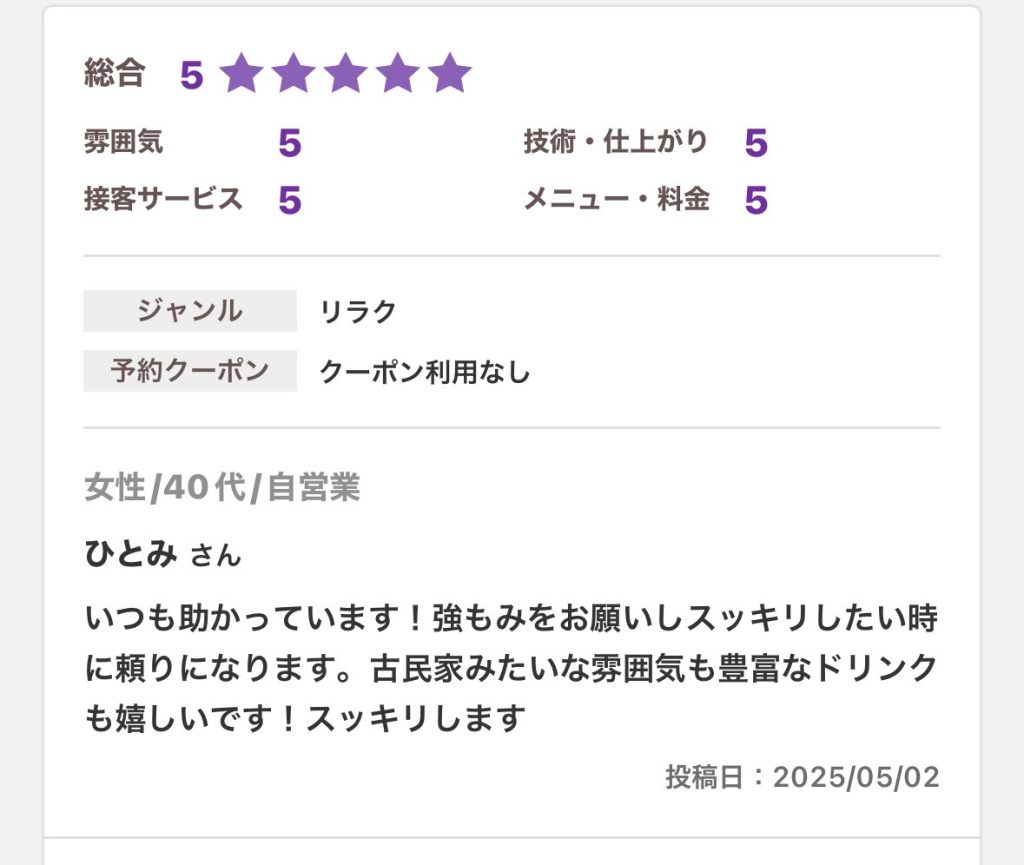The width and height of the screenshot is (1024, 865).
Task: Click the second purple rating star
Action: pyautogui.click(x=293, y=72)
